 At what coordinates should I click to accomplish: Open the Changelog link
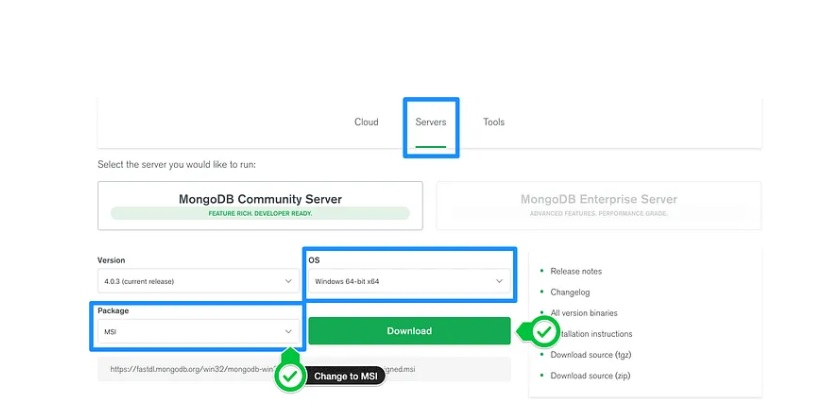(x=570, y=292)
